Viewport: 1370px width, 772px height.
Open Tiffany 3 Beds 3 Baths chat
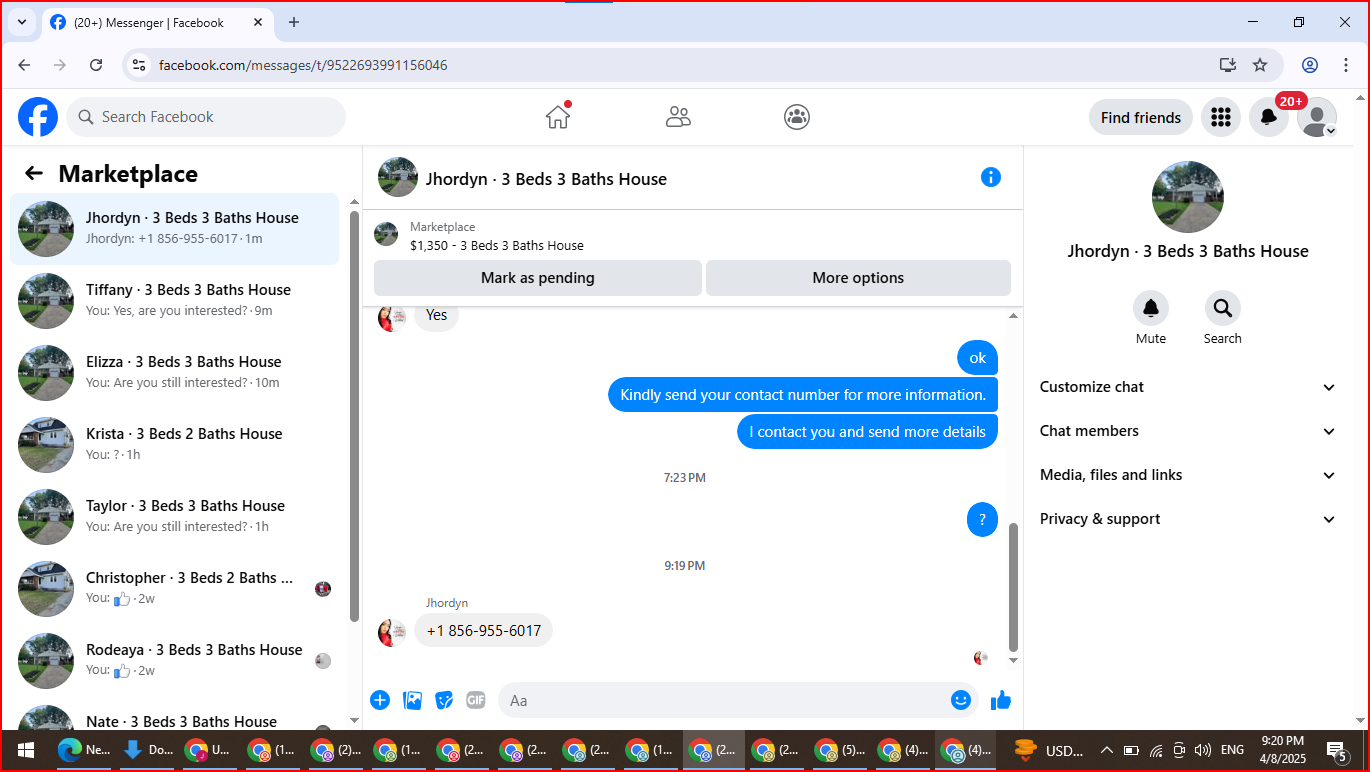(175, 301)
